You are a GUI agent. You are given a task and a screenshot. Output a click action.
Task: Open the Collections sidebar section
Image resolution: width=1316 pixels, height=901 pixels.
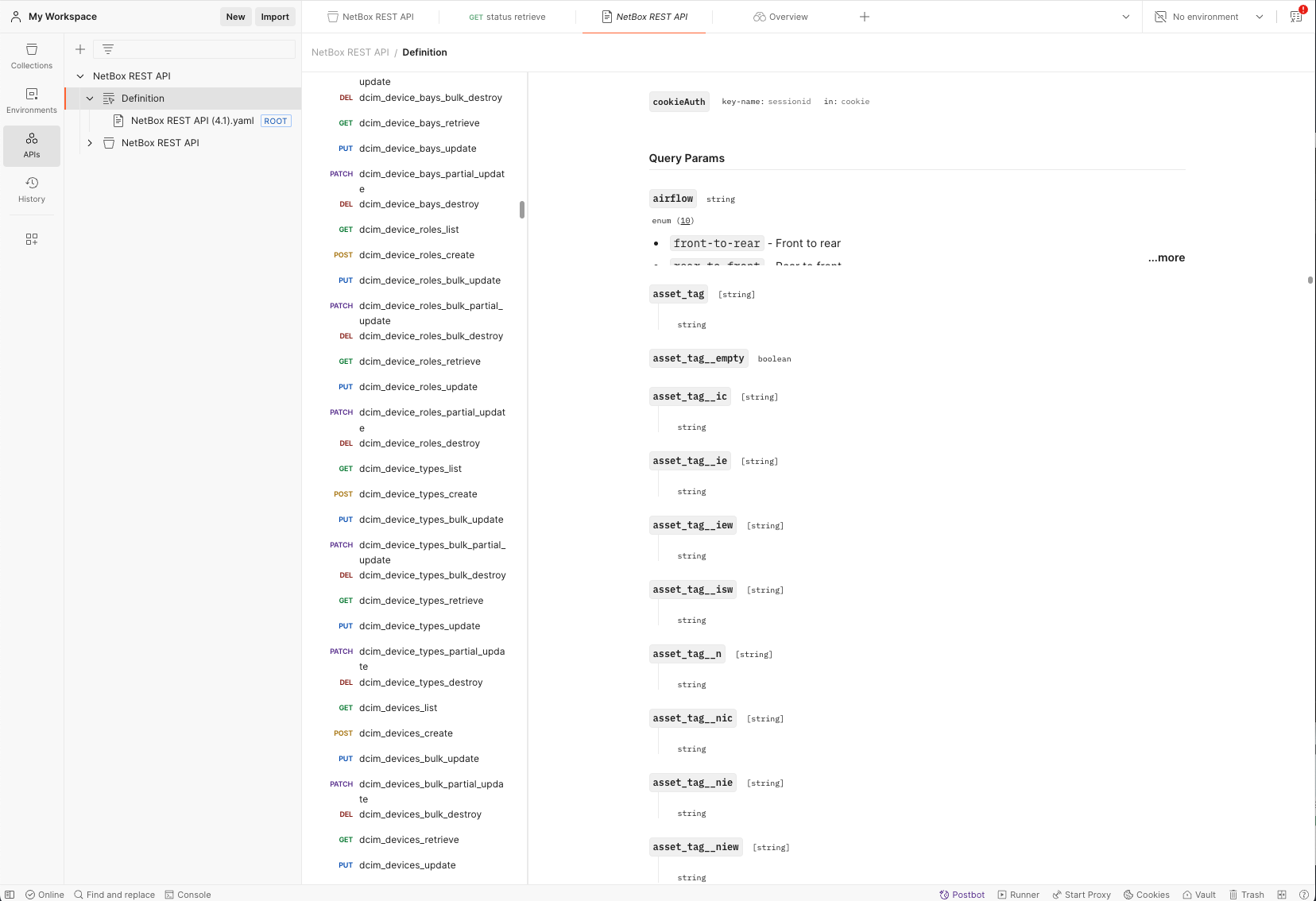[x=32, y=56]
